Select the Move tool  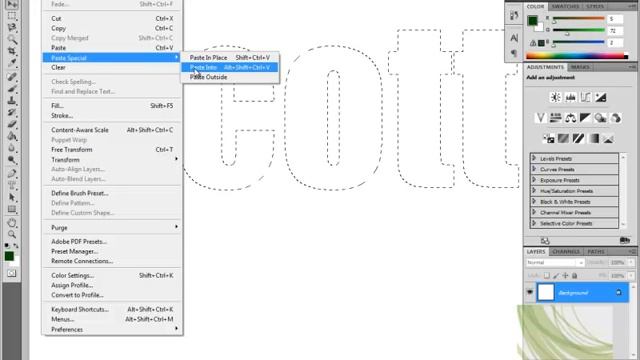12,4
